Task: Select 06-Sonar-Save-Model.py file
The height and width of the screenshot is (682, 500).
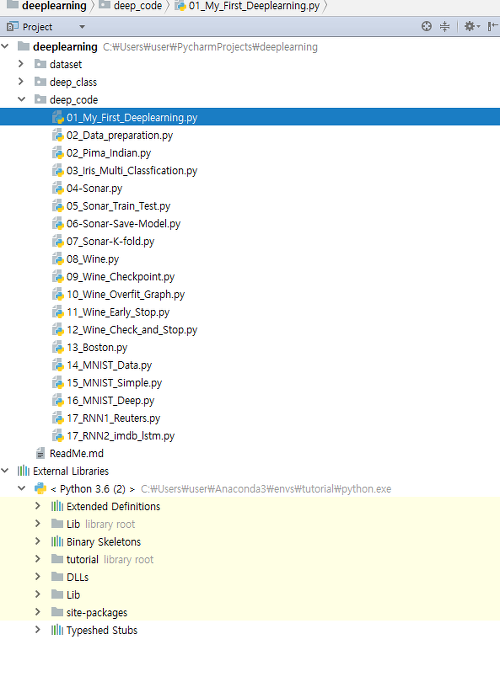Action: [x=123, y=224]
